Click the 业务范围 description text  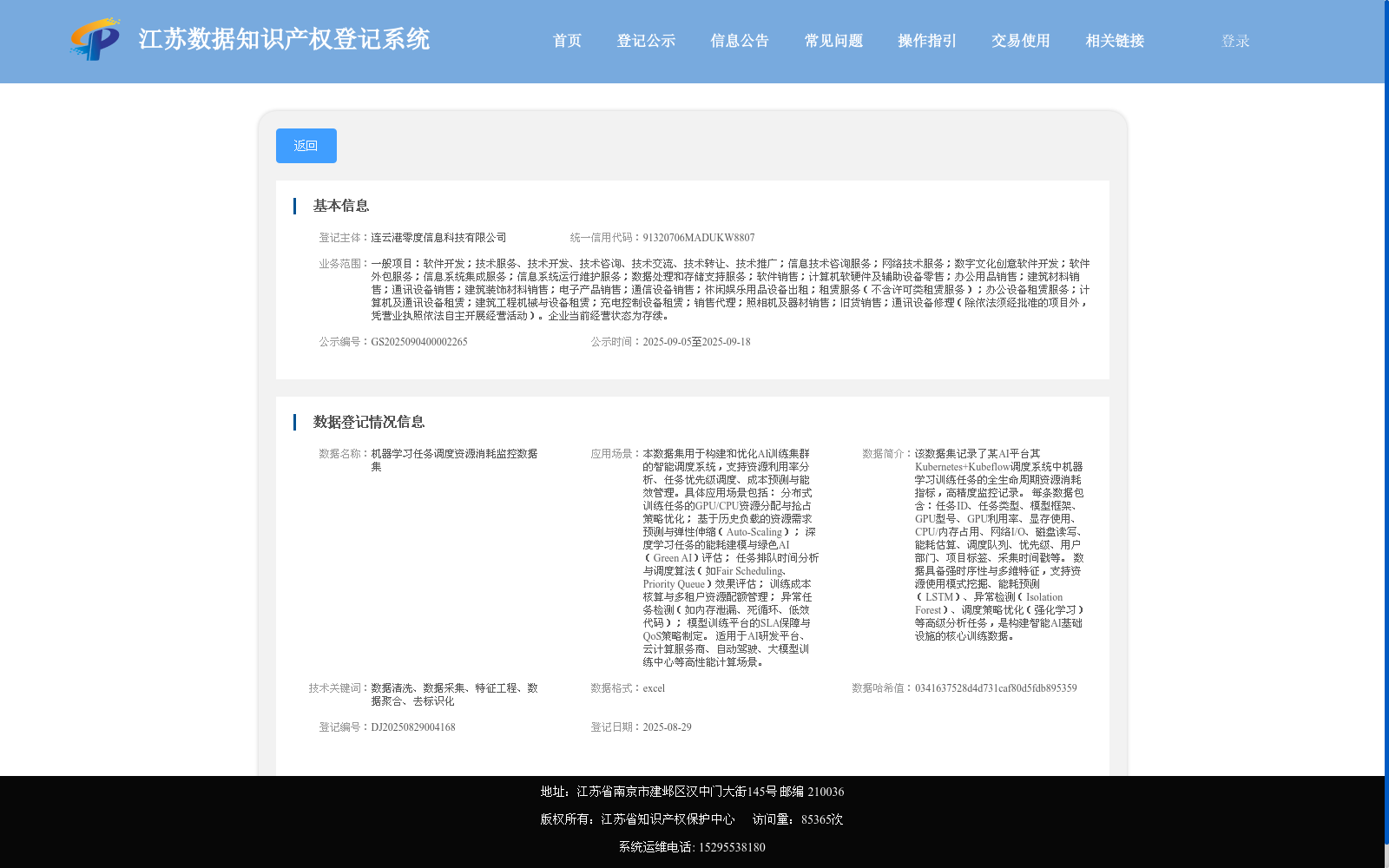[730, 290]
